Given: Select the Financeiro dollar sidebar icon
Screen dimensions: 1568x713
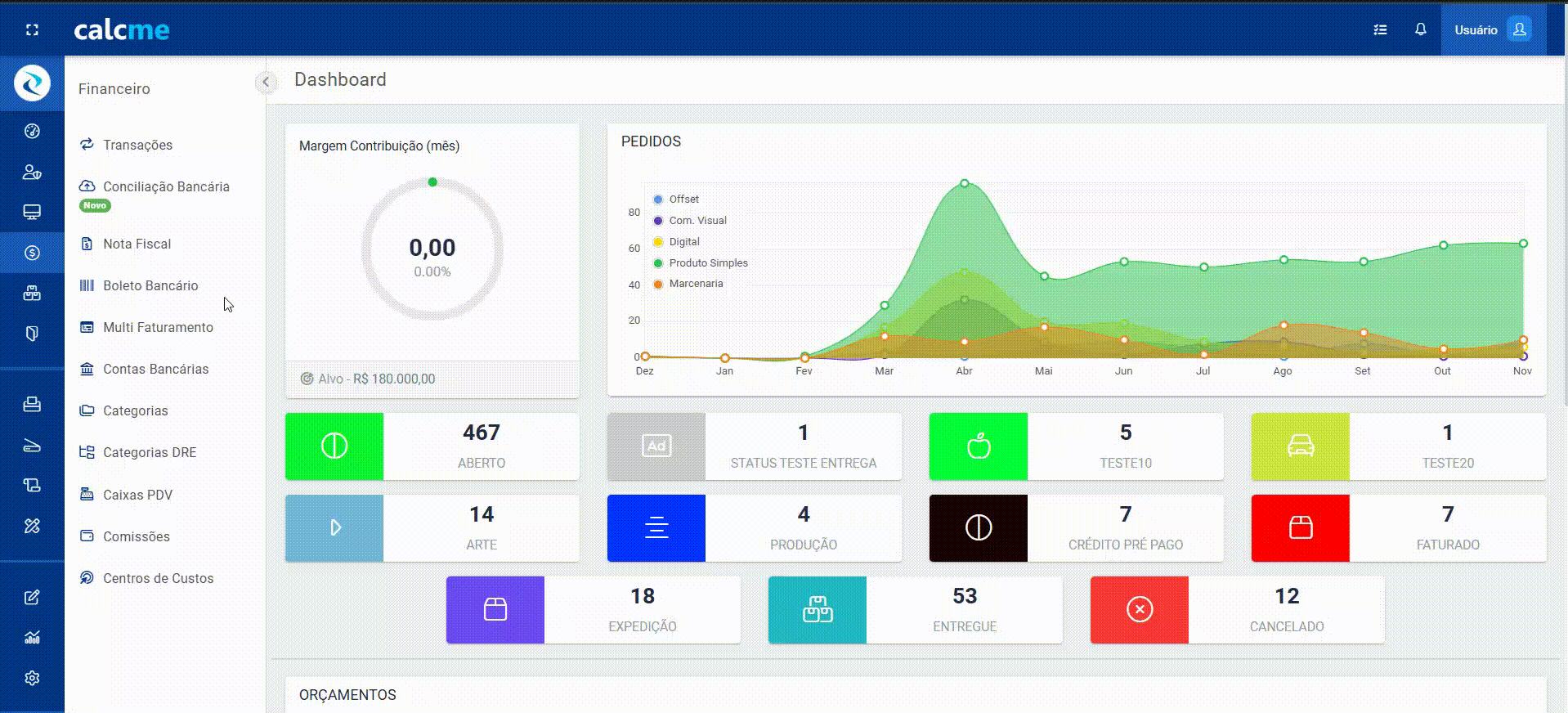Looking at the screenshot, I should click(x=32, y=253).
